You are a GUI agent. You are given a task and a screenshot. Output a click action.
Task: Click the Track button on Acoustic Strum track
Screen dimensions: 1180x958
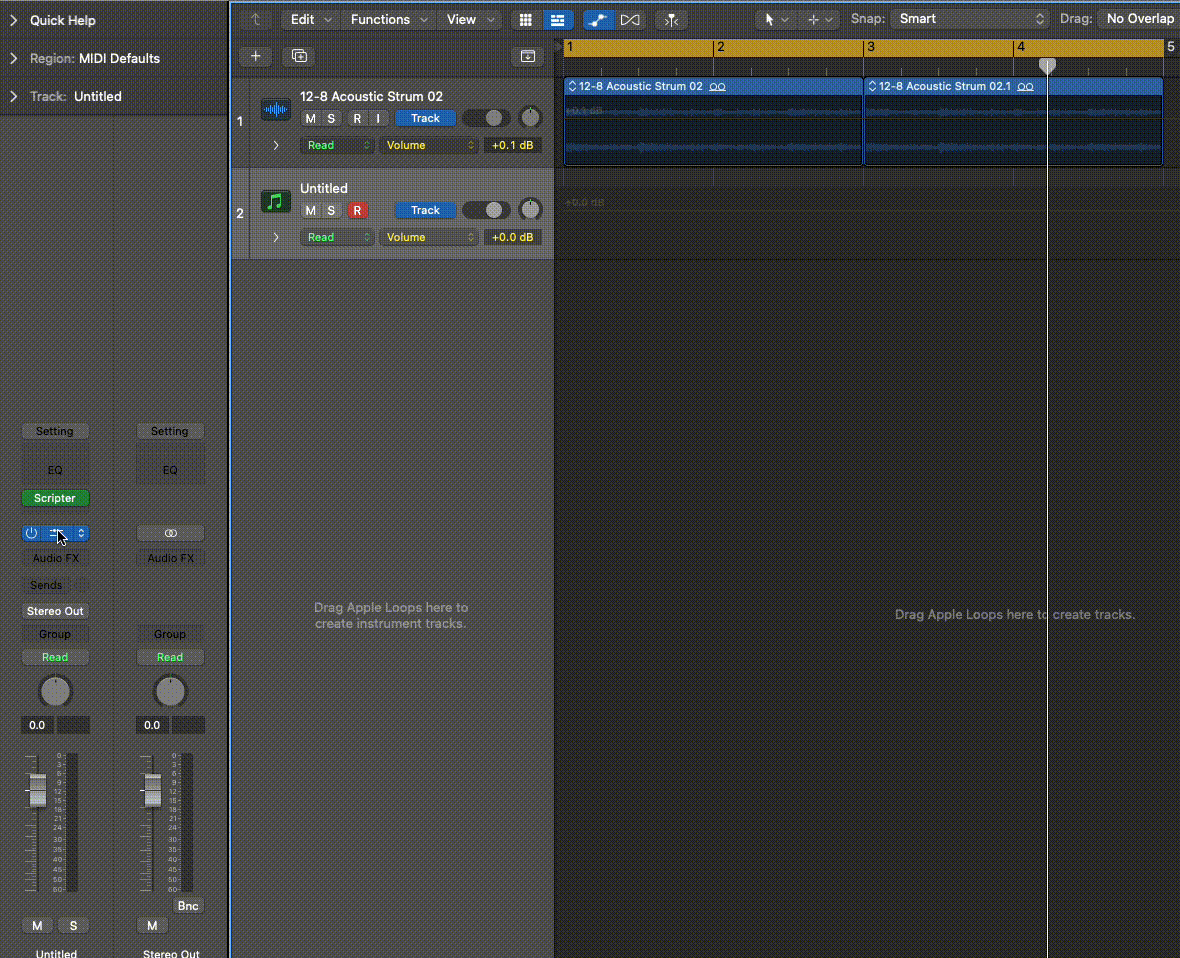[425, 118]
